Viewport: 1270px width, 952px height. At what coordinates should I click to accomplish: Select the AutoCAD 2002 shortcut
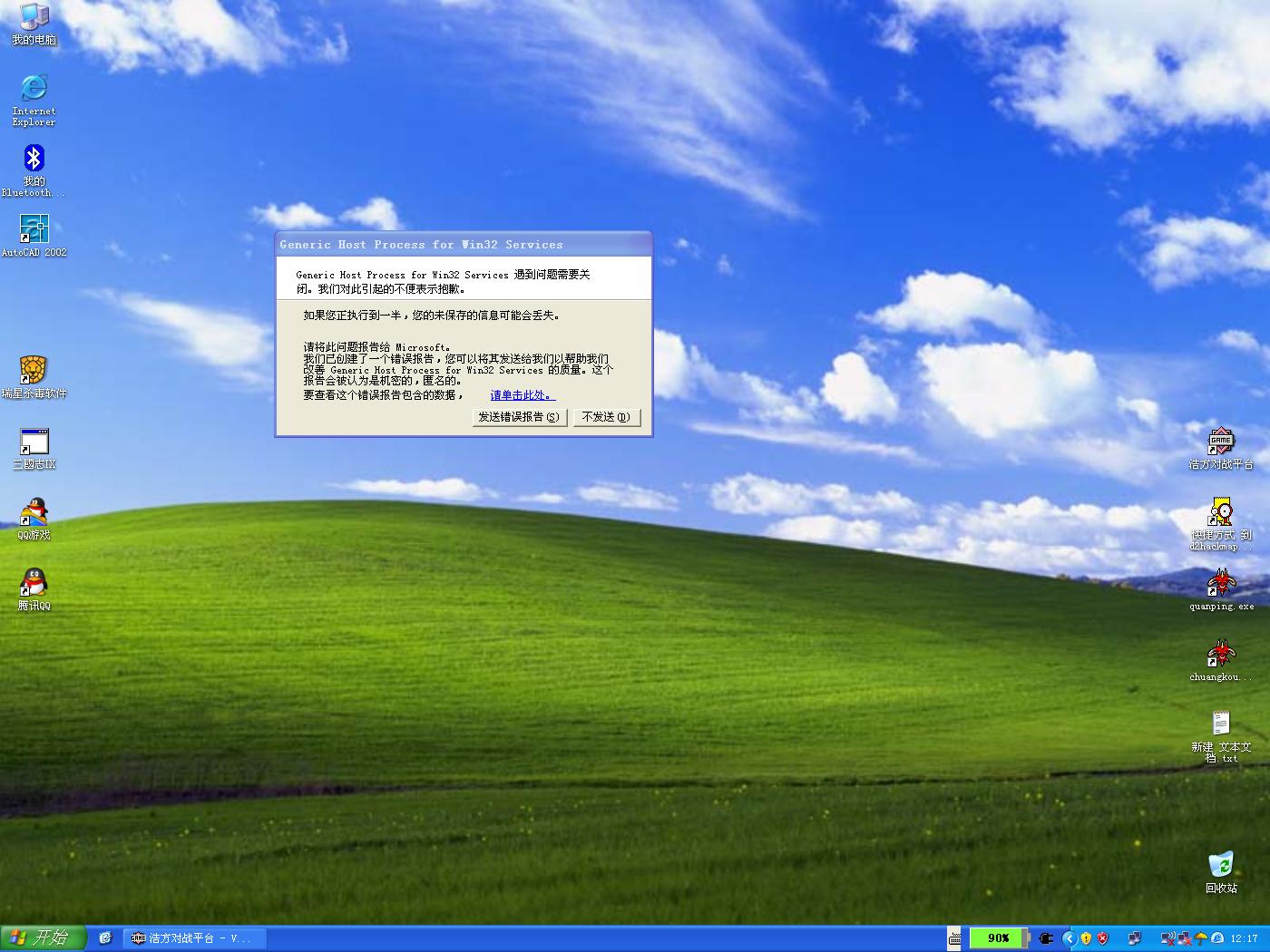(x=34, y=236)
